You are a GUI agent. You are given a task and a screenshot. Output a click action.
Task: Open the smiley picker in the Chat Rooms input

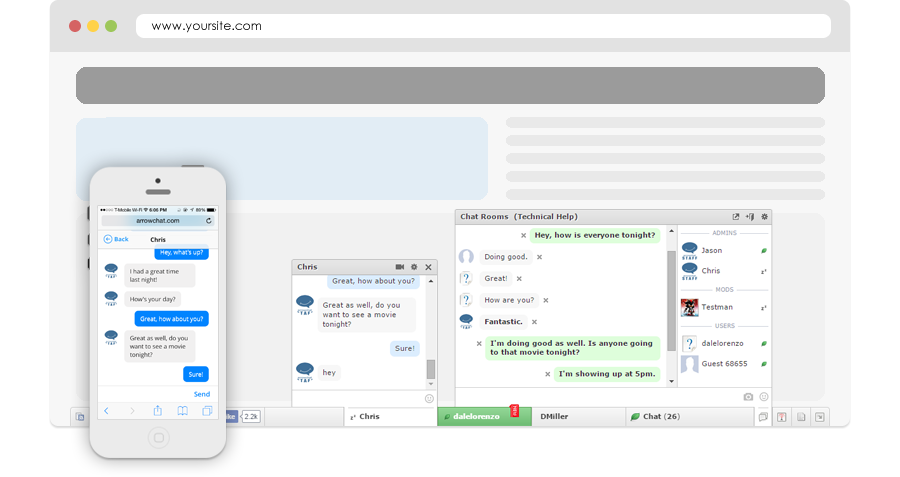tap(764, 397)
